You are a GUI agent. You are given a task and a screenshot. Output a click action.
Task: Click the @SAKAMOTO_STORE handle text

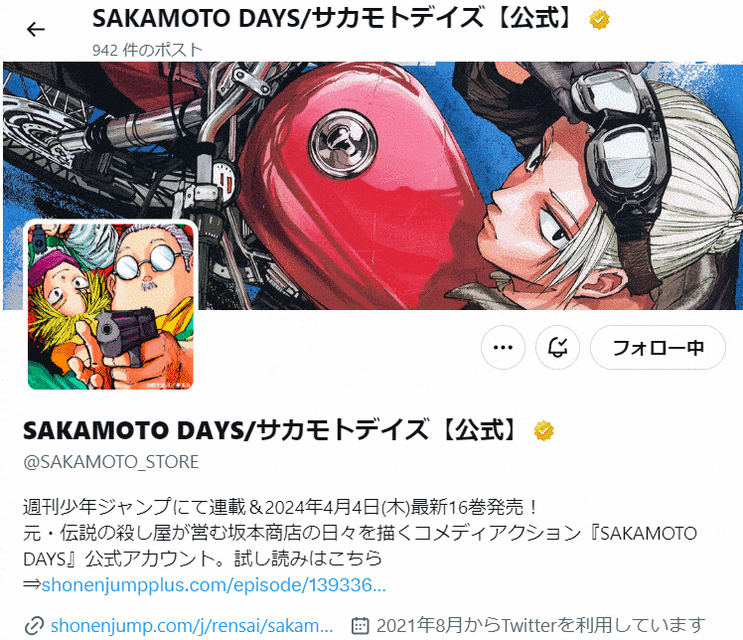click(111, 461)
